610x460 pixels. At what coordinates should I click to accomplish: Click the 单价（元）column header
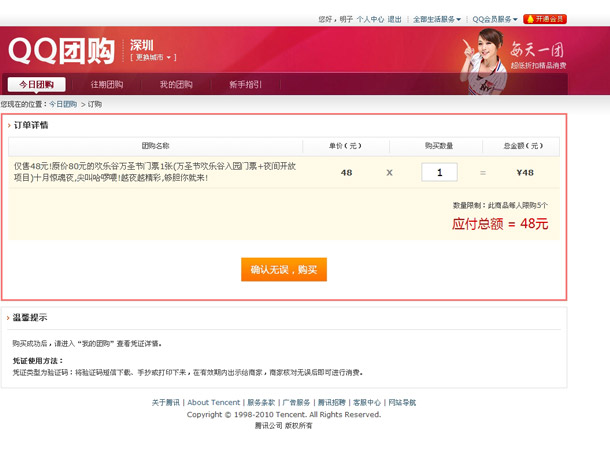345,146
